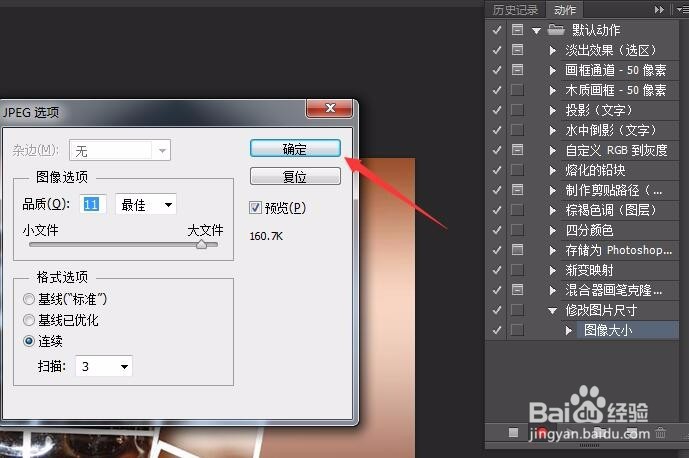Open the Actions panel flyout menu
This screenshot has height=458, width=689.
(682, 10)
